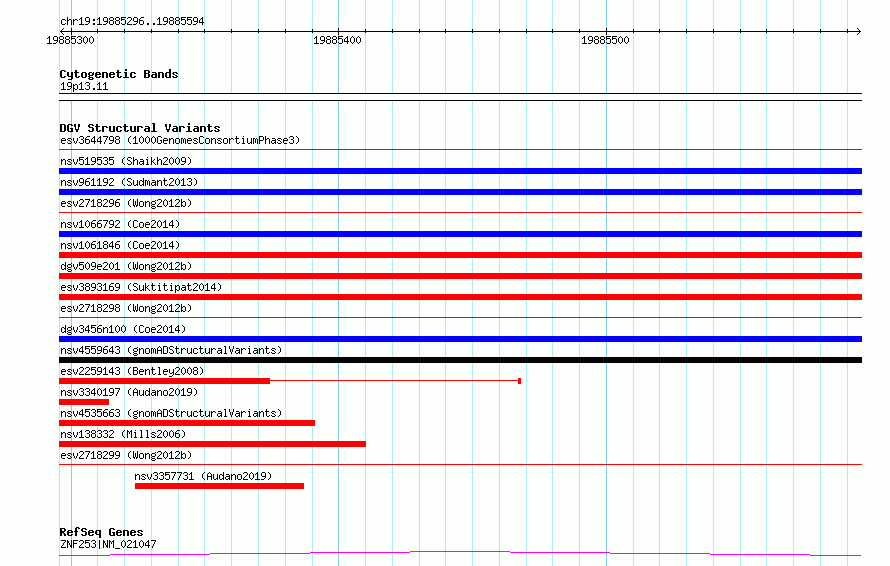Click the end marker of esv2259143 thin line
890x566 pixels.
click(519, 381)
